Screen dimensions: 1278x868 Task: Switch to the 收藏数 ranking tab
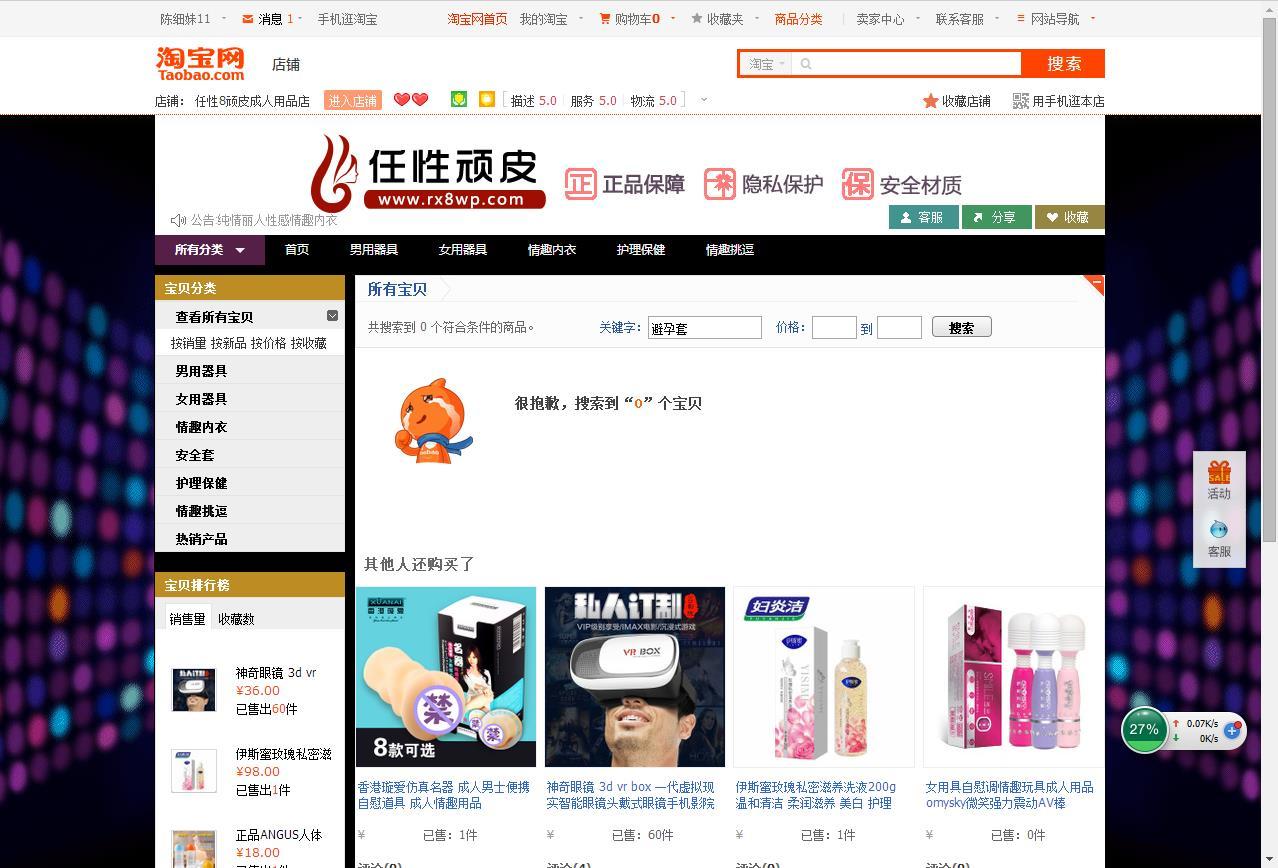[236, 619]
